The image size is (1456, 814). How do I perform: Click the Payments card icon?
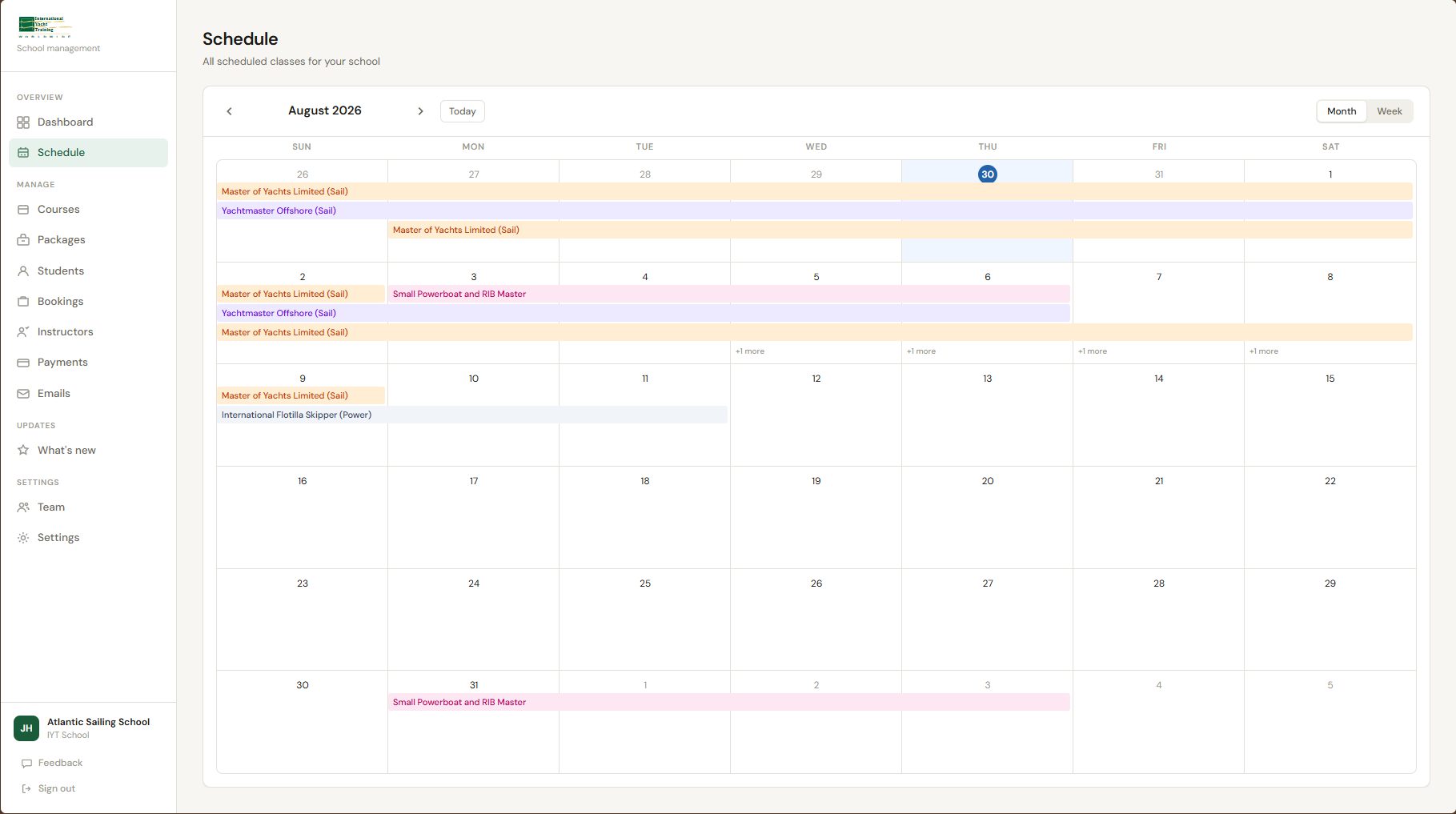coord(23,363)
